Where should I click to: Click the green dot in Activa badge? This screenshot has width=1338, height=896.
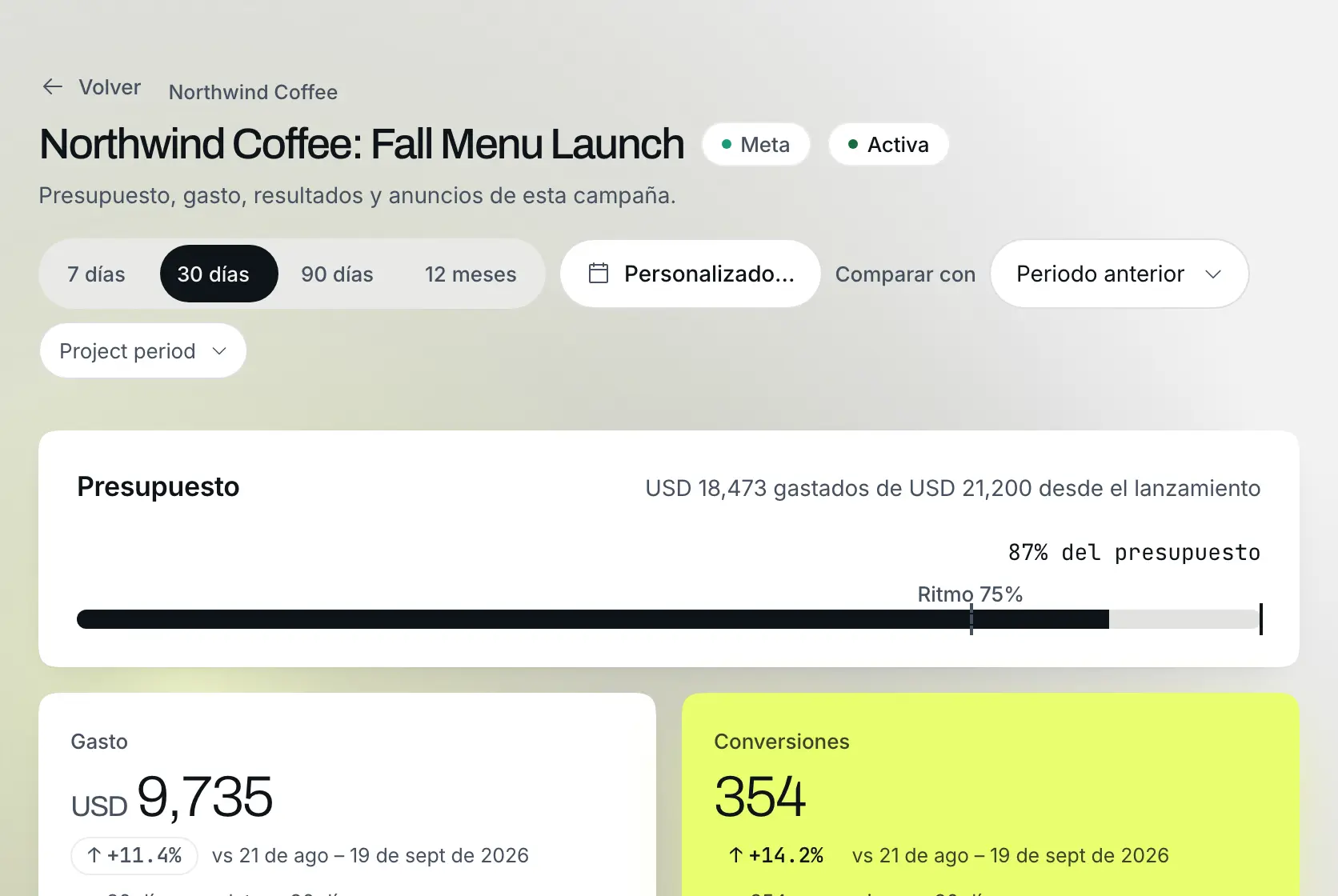[853, 145]
